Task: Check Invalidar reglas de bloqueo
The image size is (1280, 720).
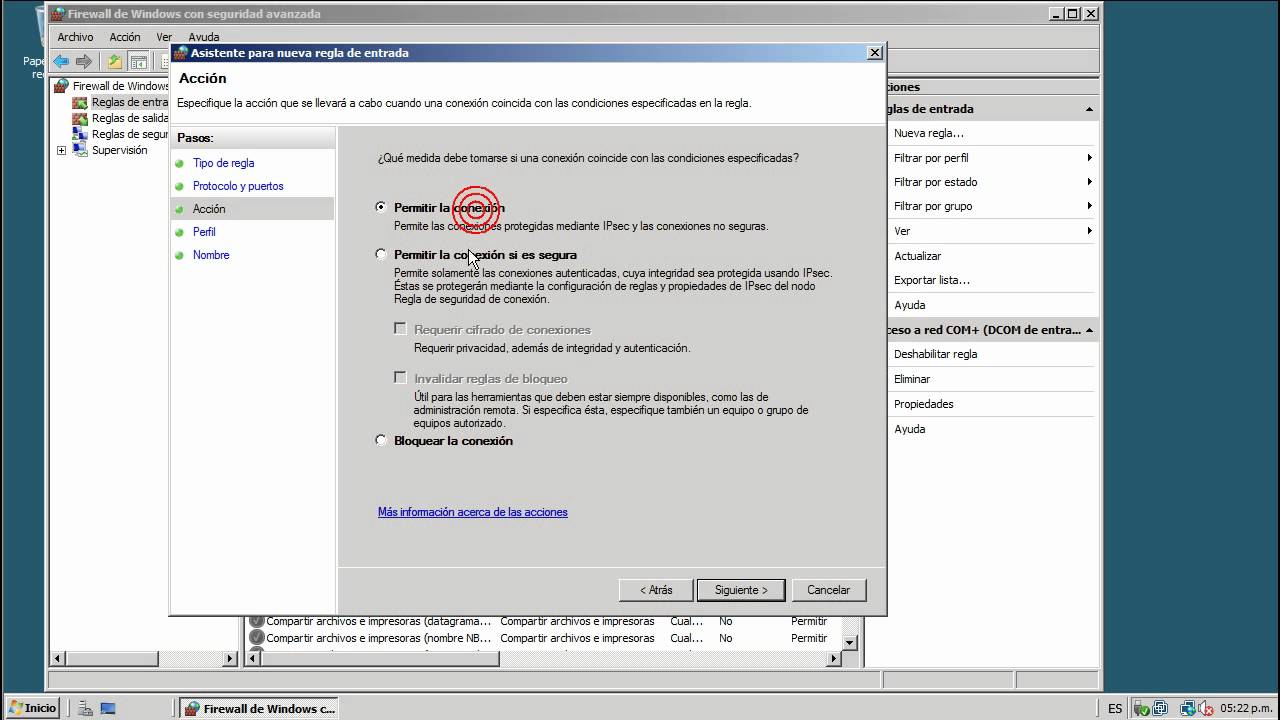Action: coord(400,377)
